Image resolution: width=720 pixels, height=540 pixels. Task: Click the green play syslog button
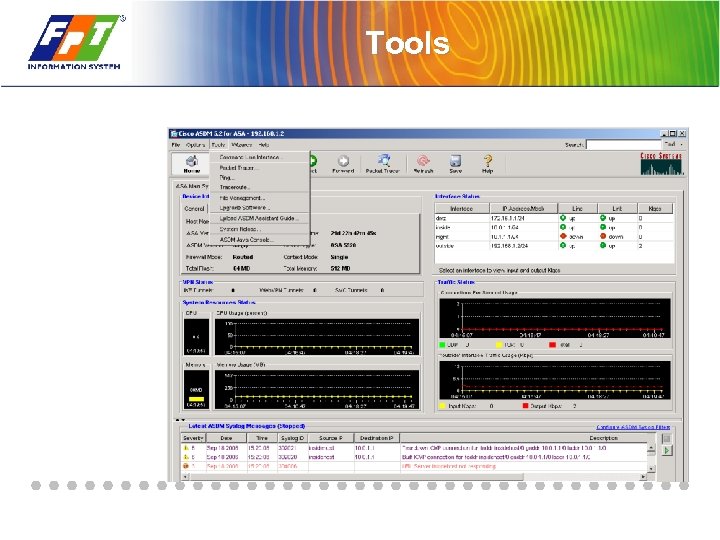667,450
